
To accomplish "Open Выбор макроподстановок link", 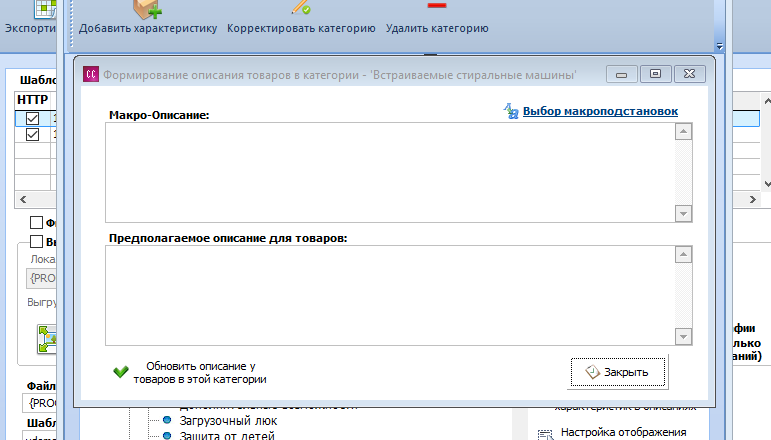I will [600, 111].
